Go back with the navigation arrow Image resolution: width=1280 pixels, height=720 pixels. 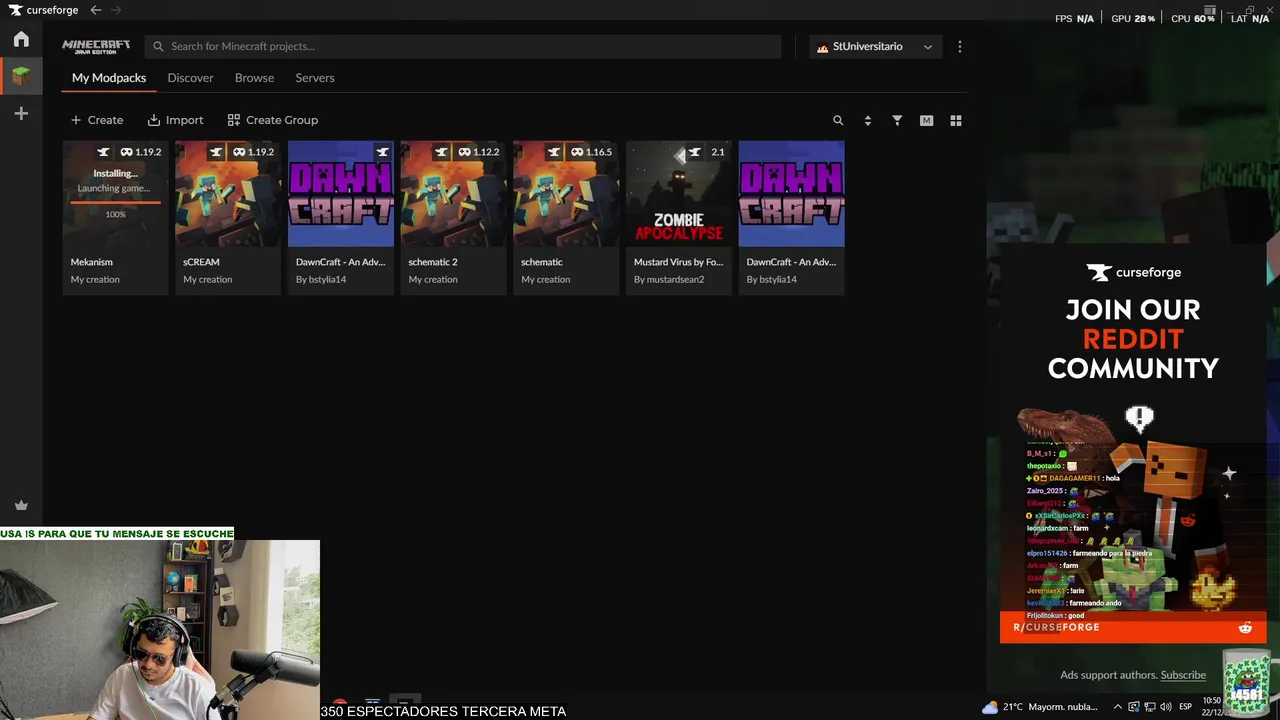click(x=96, y=10)
